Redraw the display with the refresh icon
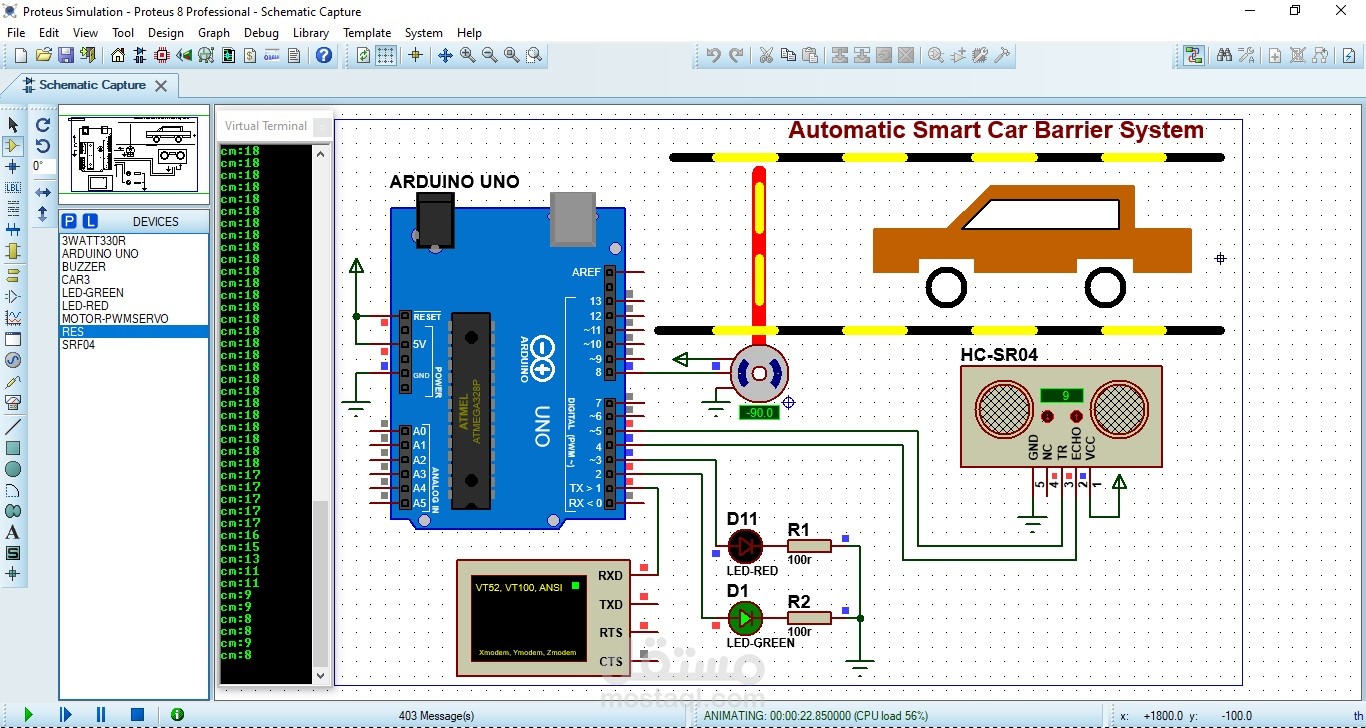The width and height of the screenshot is (1366, 728). coord(363,56)
